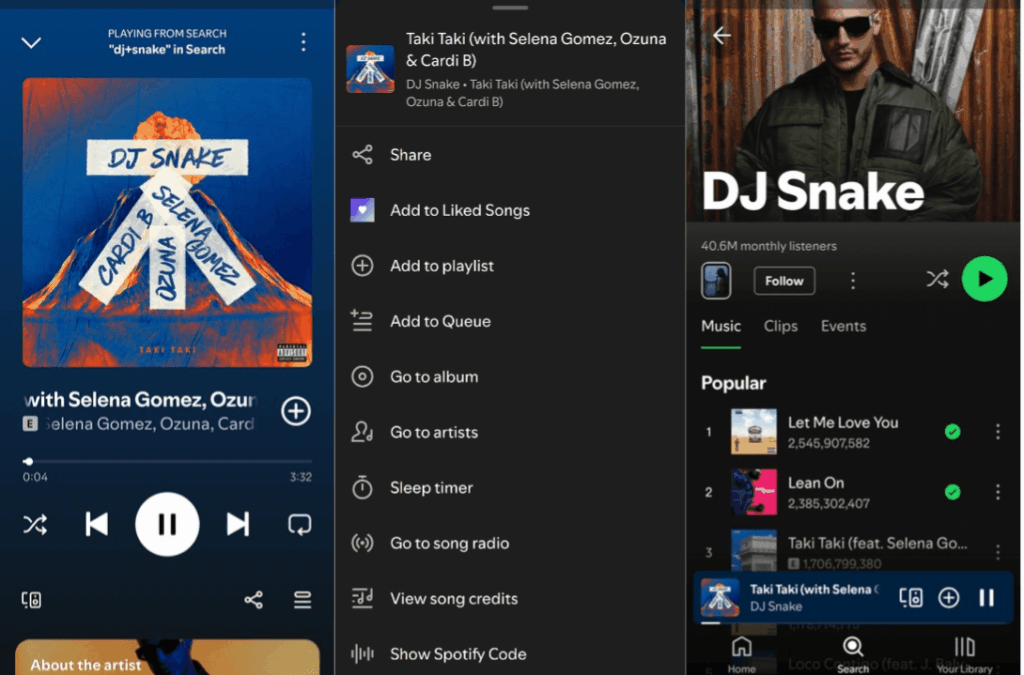This screenshot has height=675, width=1024.
Task: Choose Go to artists
Action: [510, 432]
